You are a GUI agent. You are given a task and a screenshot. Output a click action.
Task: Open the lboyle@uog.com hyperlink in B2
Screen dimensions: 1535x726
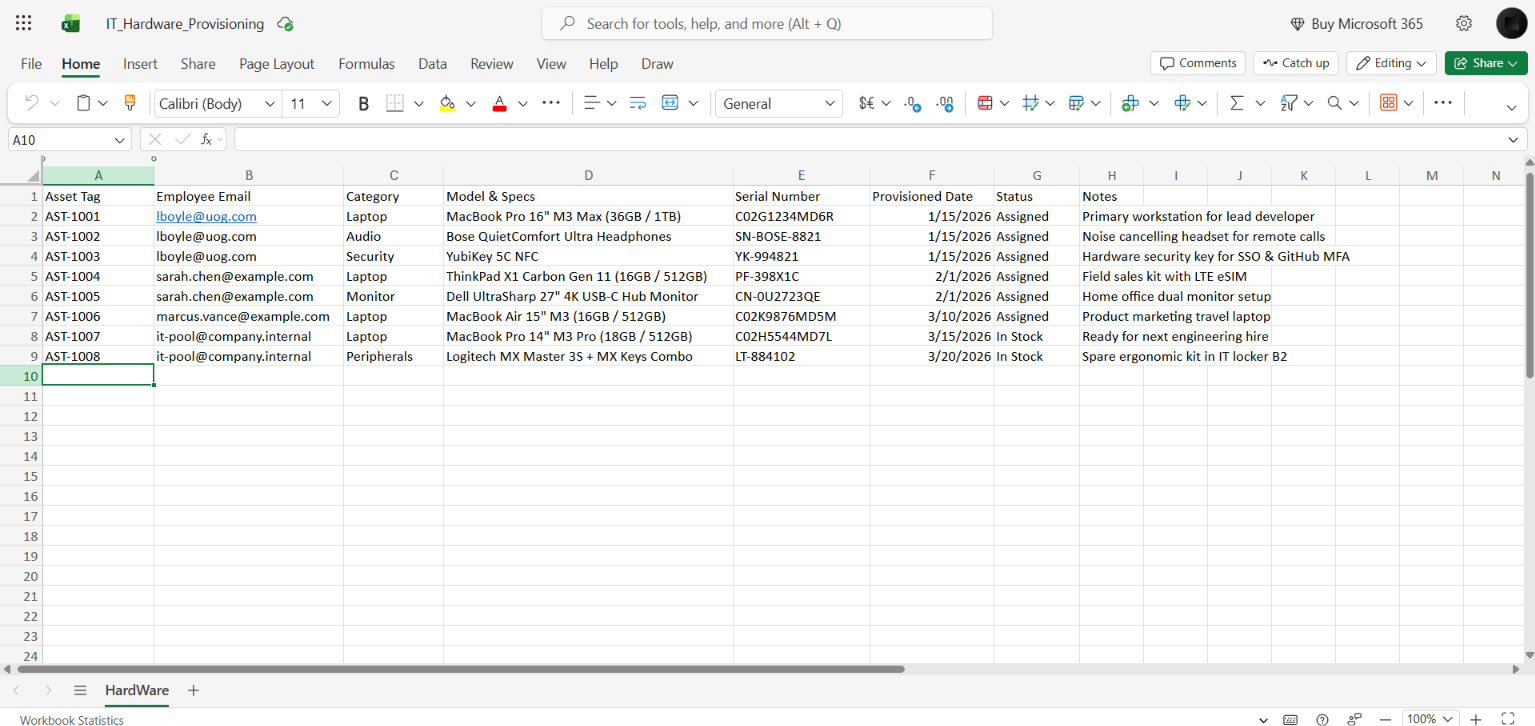click(x=206, y=216)
